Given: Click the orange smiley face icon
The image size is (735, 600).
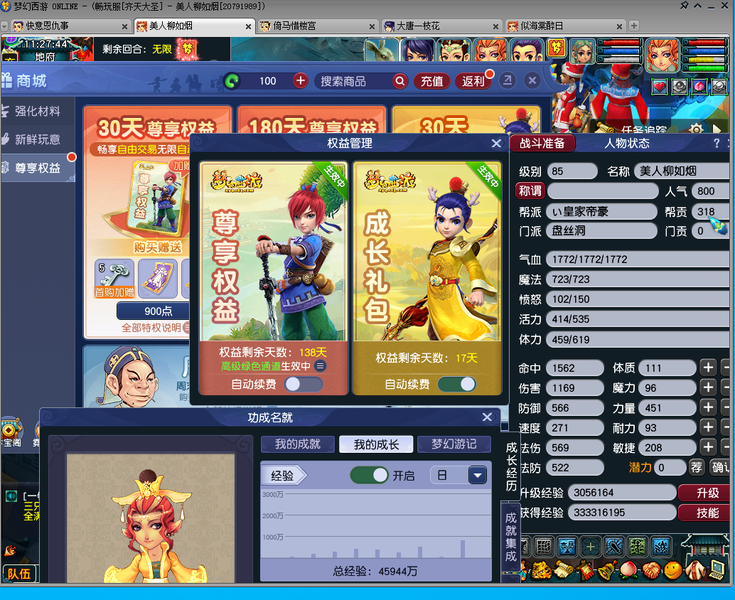Looking at the screenshot, I should (673, 570).
